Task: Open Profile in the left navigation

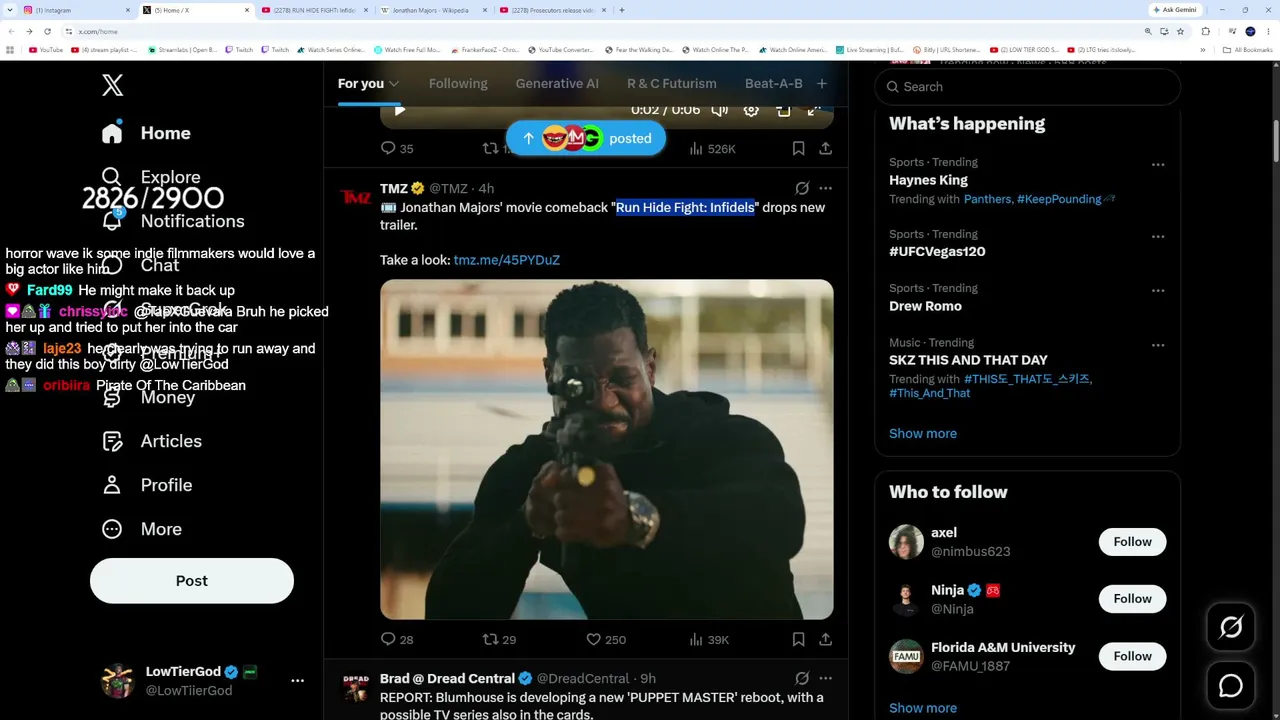Action: 147,485
